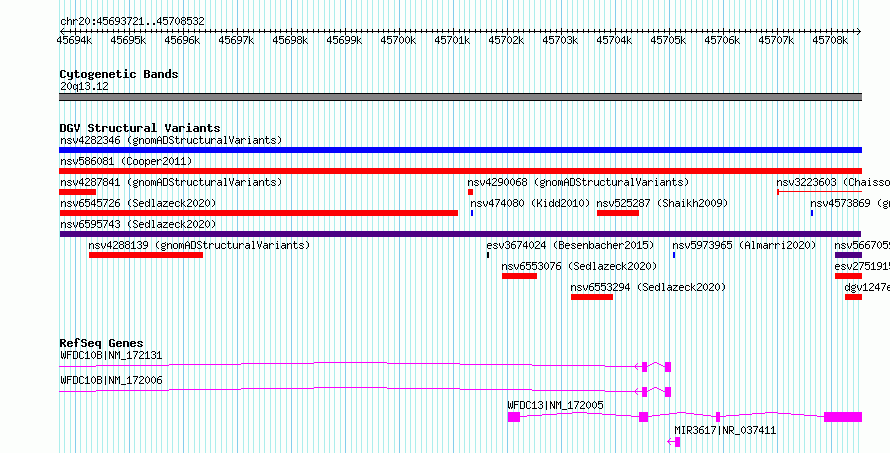Click the 20q13.12 band label

pyautogui.click(x=84, y=86)
